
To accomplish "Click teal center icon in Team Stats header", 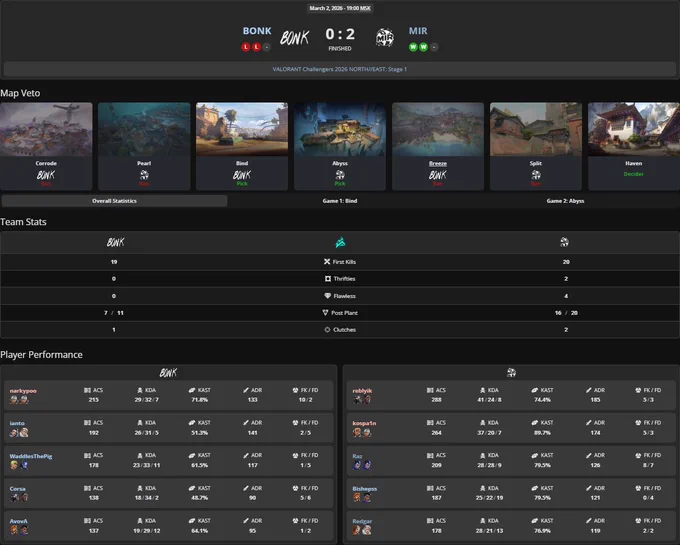I will click(x=340, y=242).
